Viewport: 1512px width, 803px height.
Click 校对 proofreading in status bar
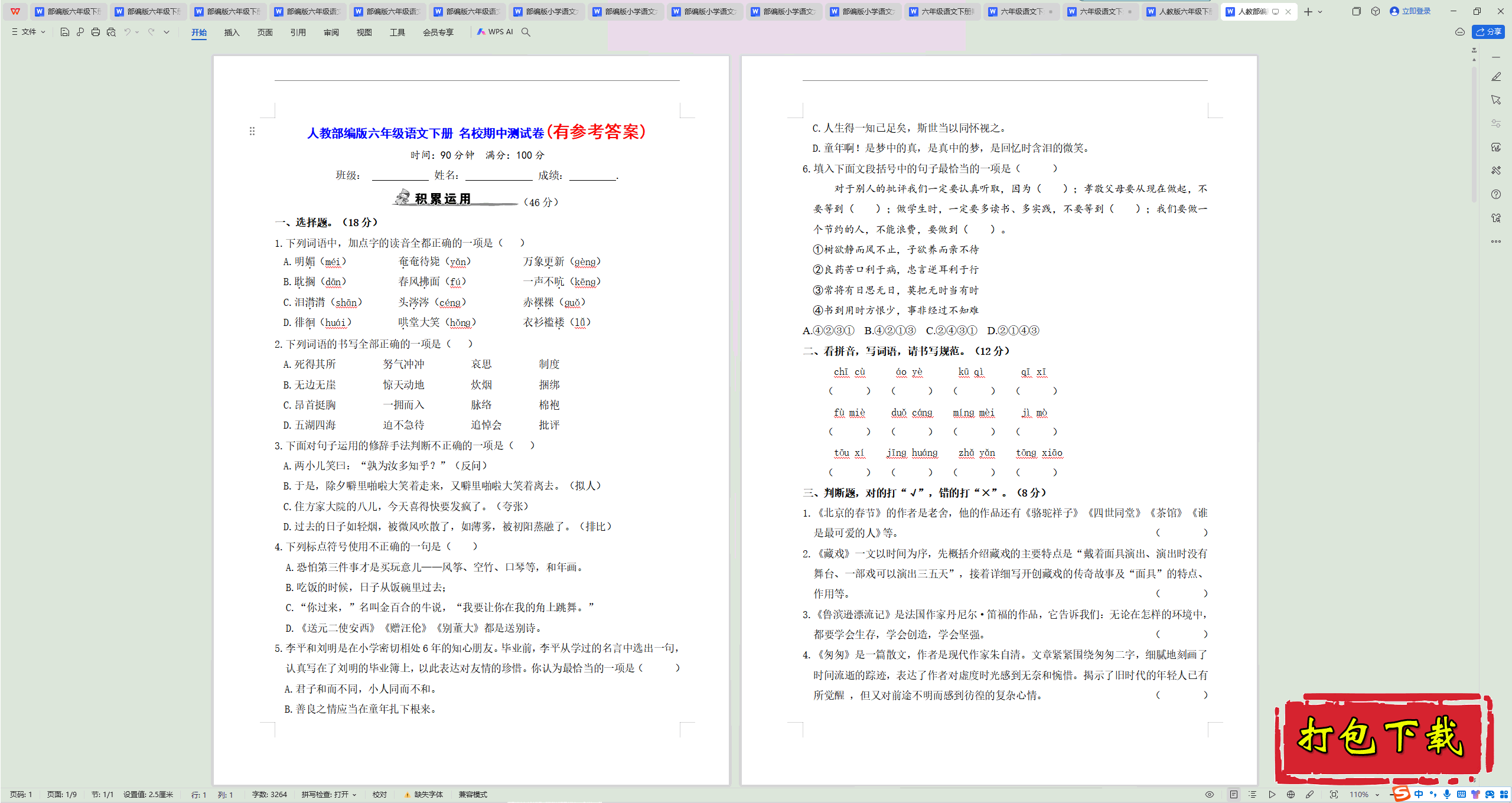pyautogui.click(x=380, y=795)
